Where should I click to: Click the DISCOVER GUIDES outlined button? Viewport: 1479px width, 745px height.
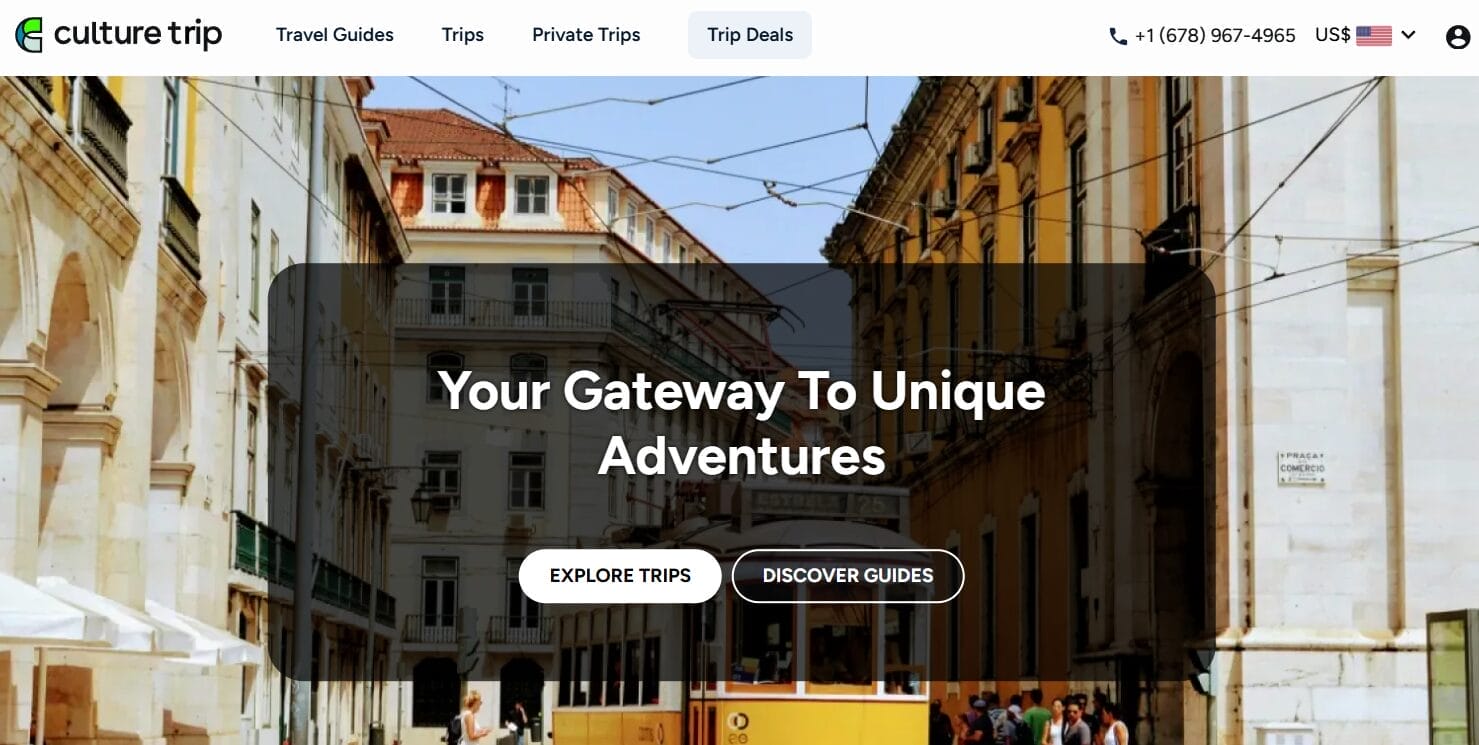[848, 576]
